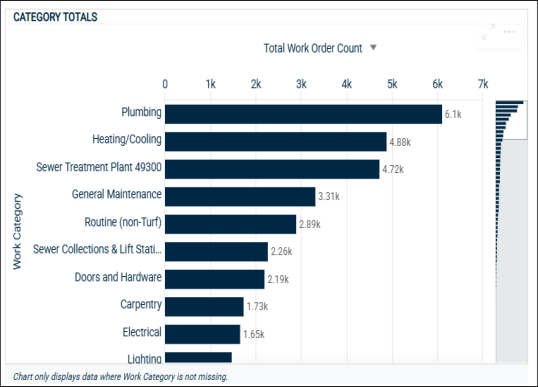Screen dimensions: 538x387
Task: Click the Electrical bar
Action: [202, 334]
